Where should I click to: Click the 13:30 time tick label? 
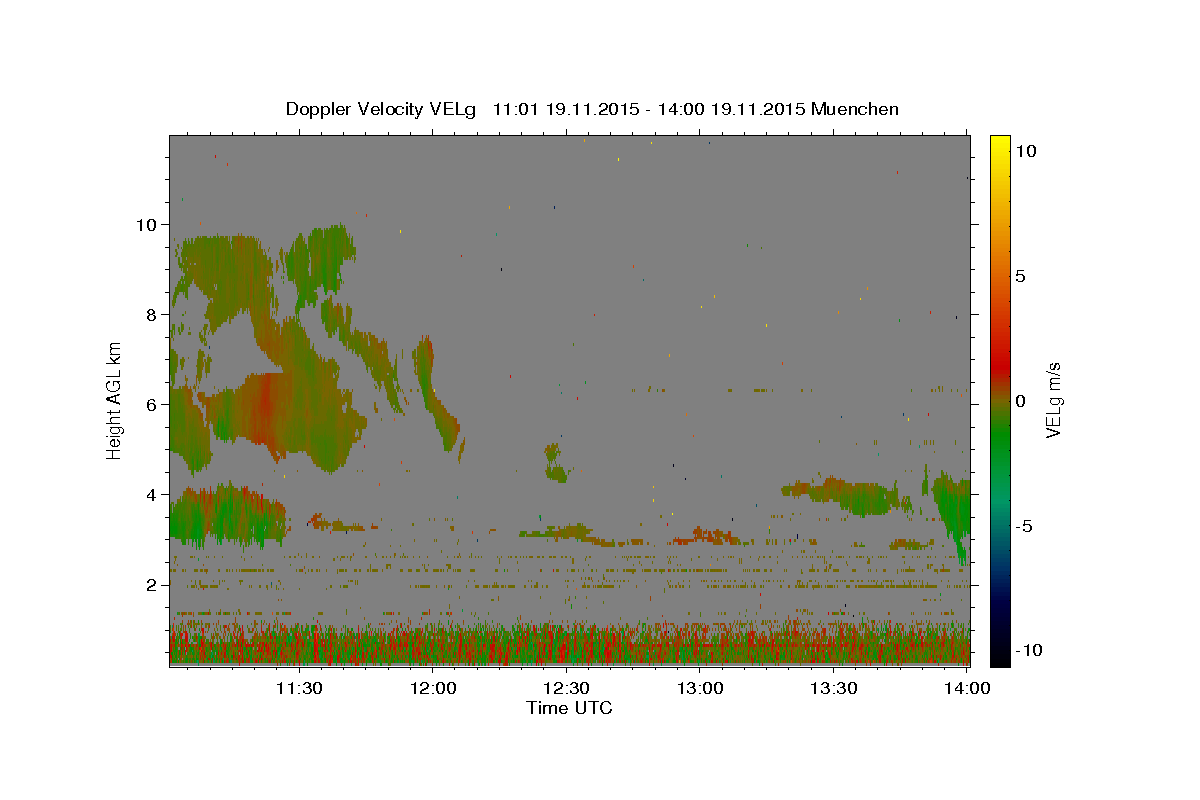833,688
